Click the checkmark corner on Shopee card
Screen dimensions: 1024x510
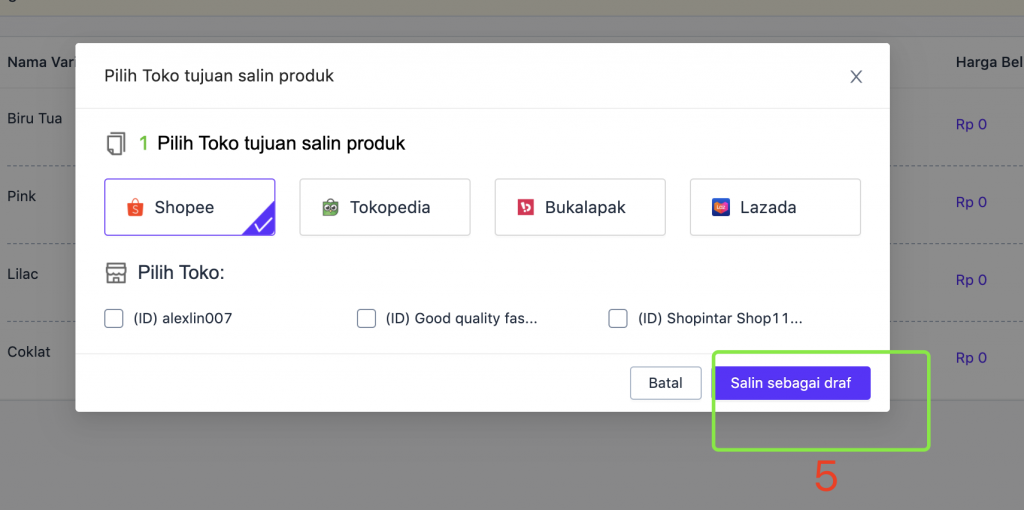click(261, 224)
